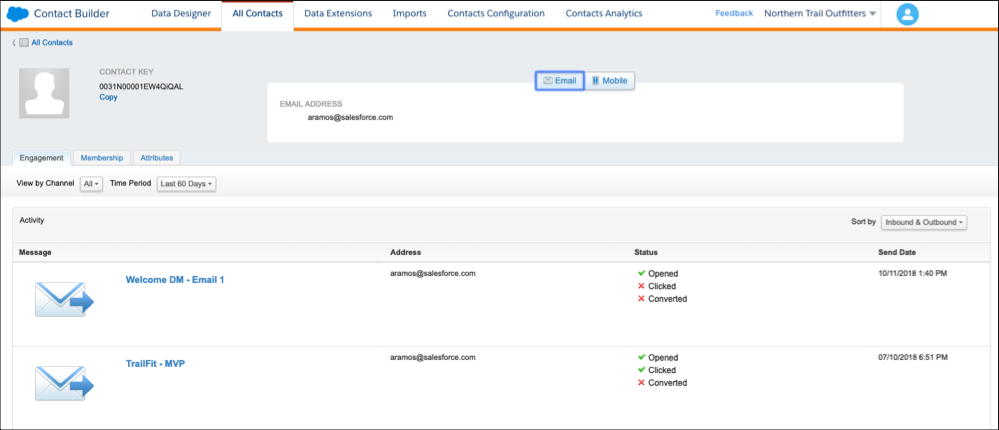Click the contact's placeholder photo
The width and height of the screenshot is (999, 430).
tap(44, 93)
